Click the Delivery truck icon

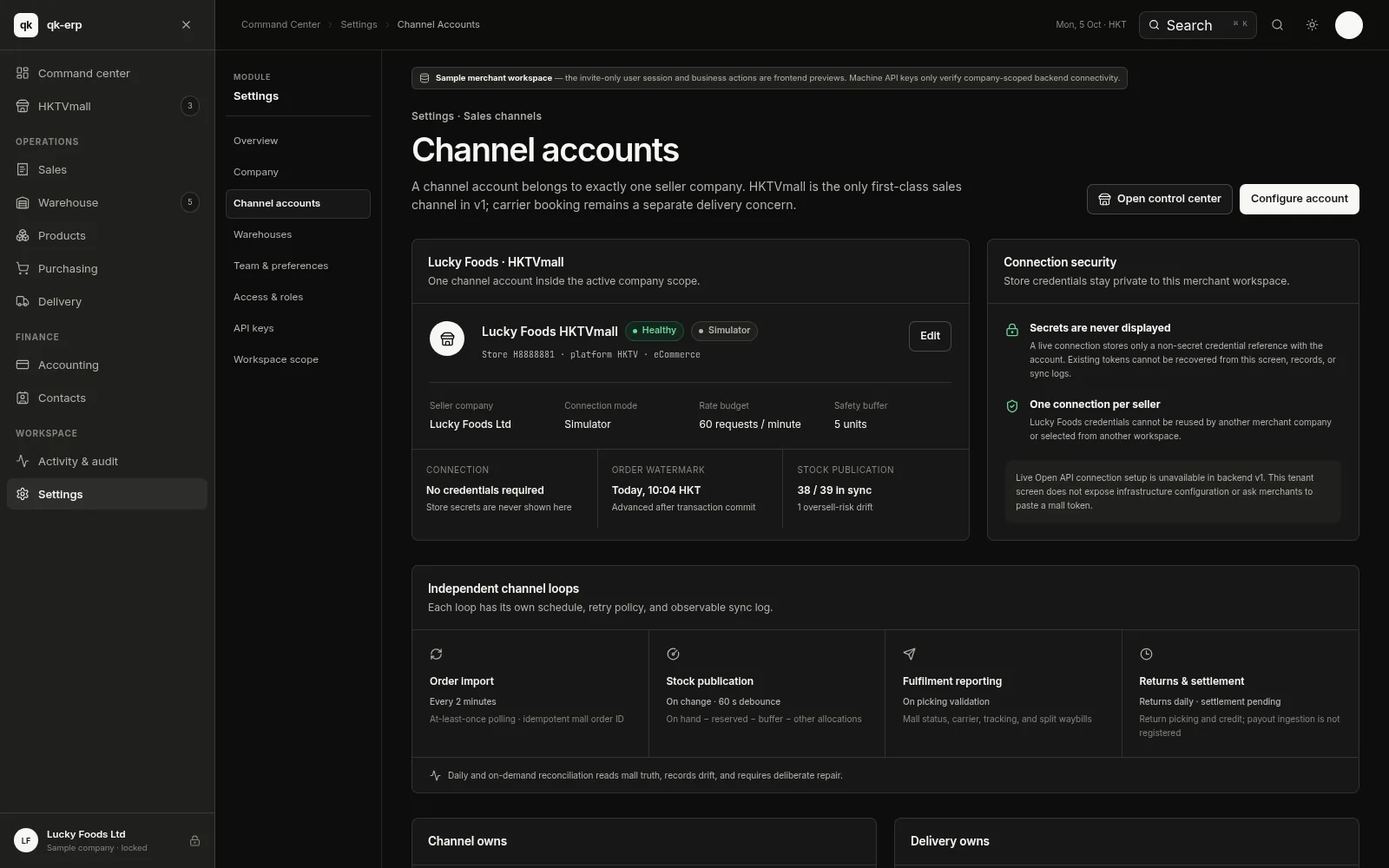23,301
